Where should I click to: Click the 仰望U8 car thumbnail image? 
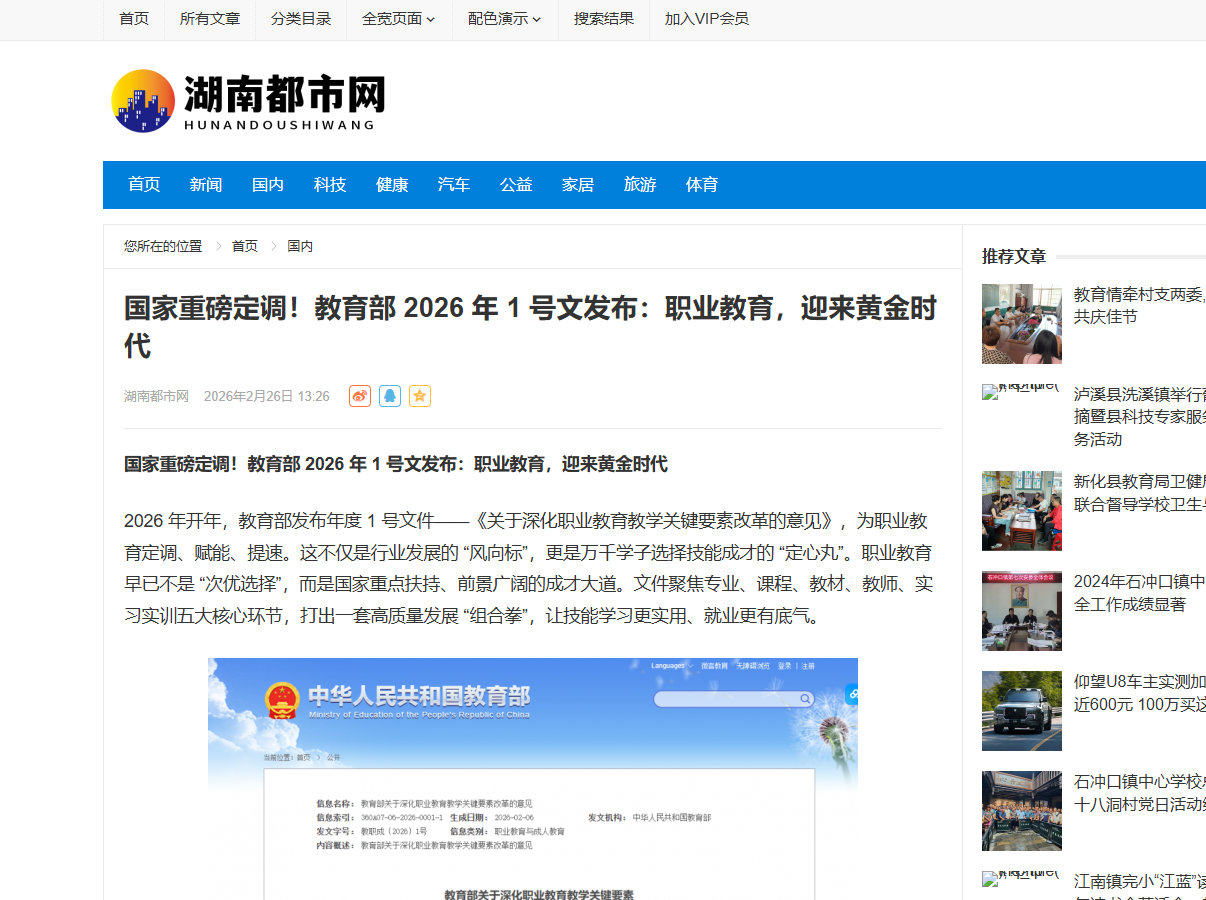(x=1021, y=711)
